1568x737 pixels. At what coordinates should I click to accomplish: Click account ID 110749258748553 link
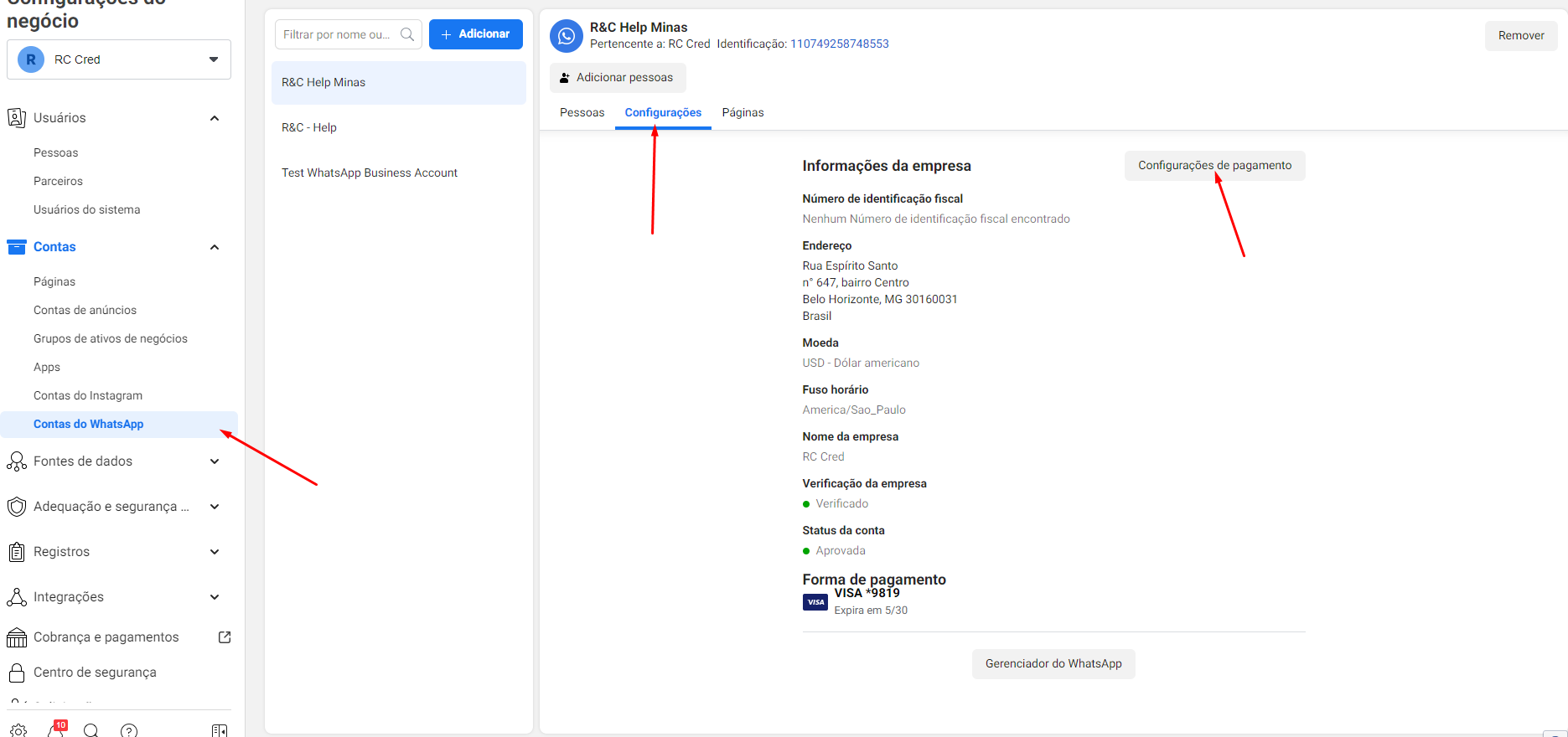840,44
